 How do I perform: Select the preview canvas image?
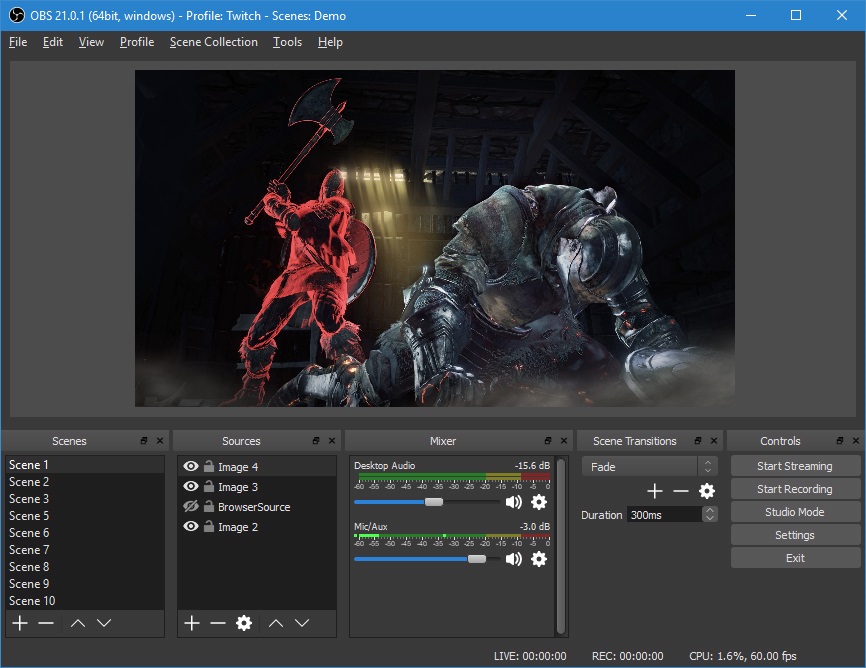pyautogui.click(x=435, y=238)
